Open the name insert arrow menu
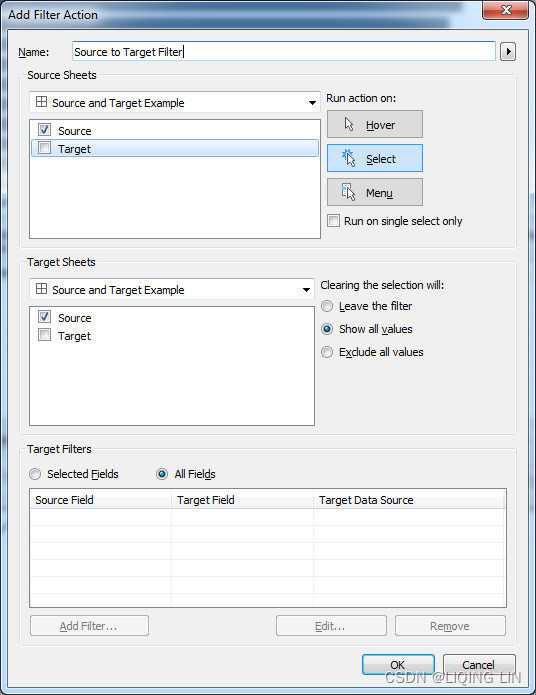536x695 pixels. pyautogui.click(x=508, y=52)
